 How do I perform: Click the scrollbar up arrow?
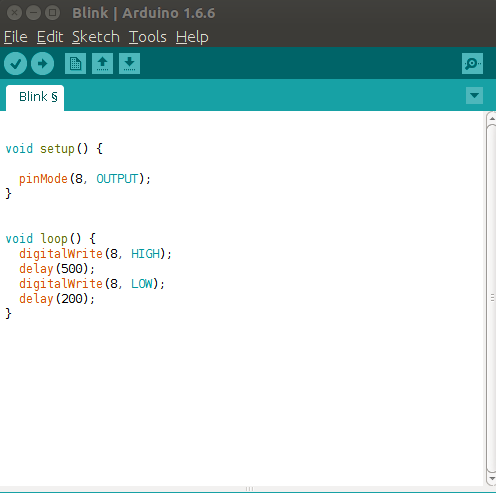(491, 118)
